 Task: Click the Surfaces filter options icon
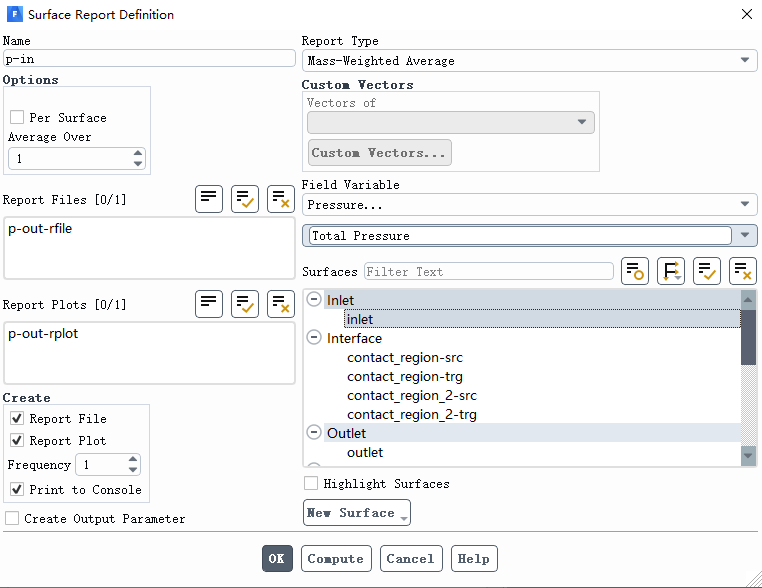(x=635, y=271)
